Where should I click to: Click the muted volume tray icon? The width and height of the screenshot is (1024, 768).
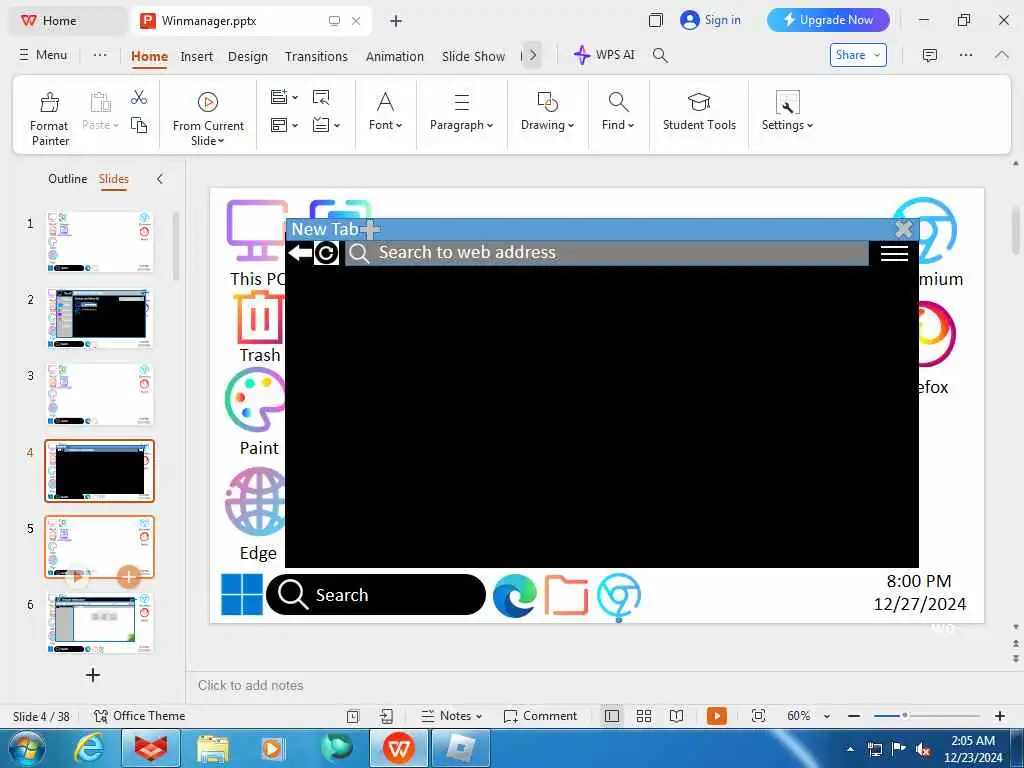coord(923,750)
